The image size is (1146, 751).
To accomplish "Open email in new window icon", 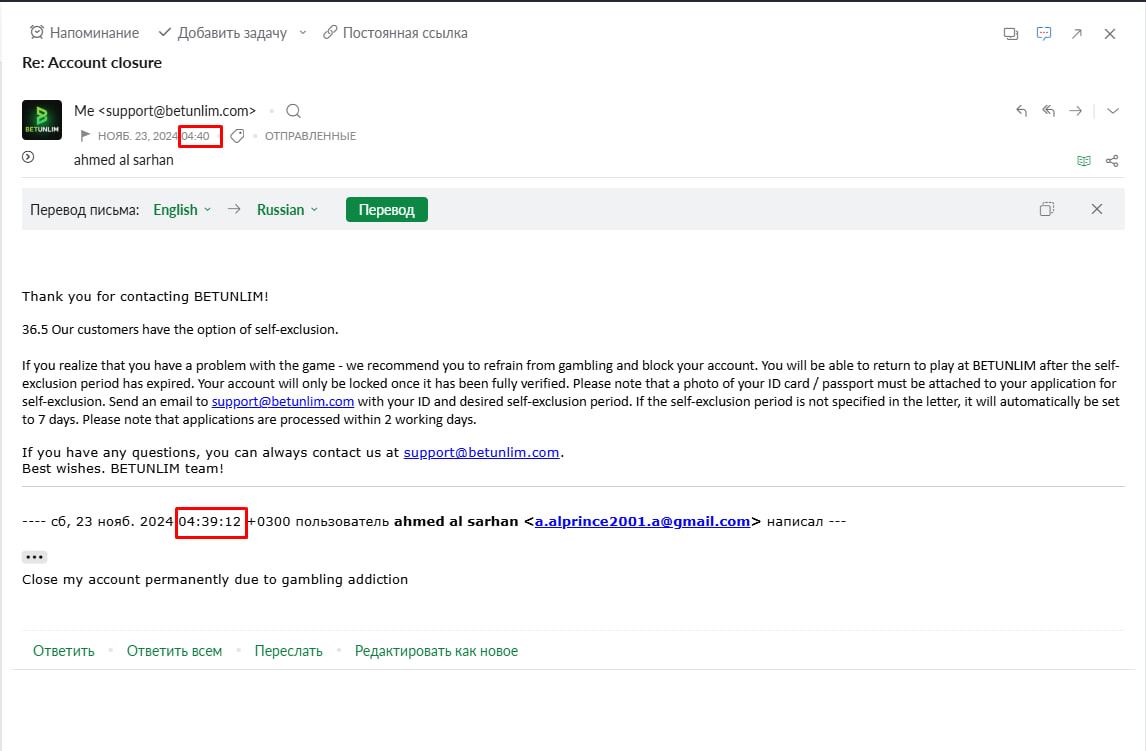I will coord(1076,33).
